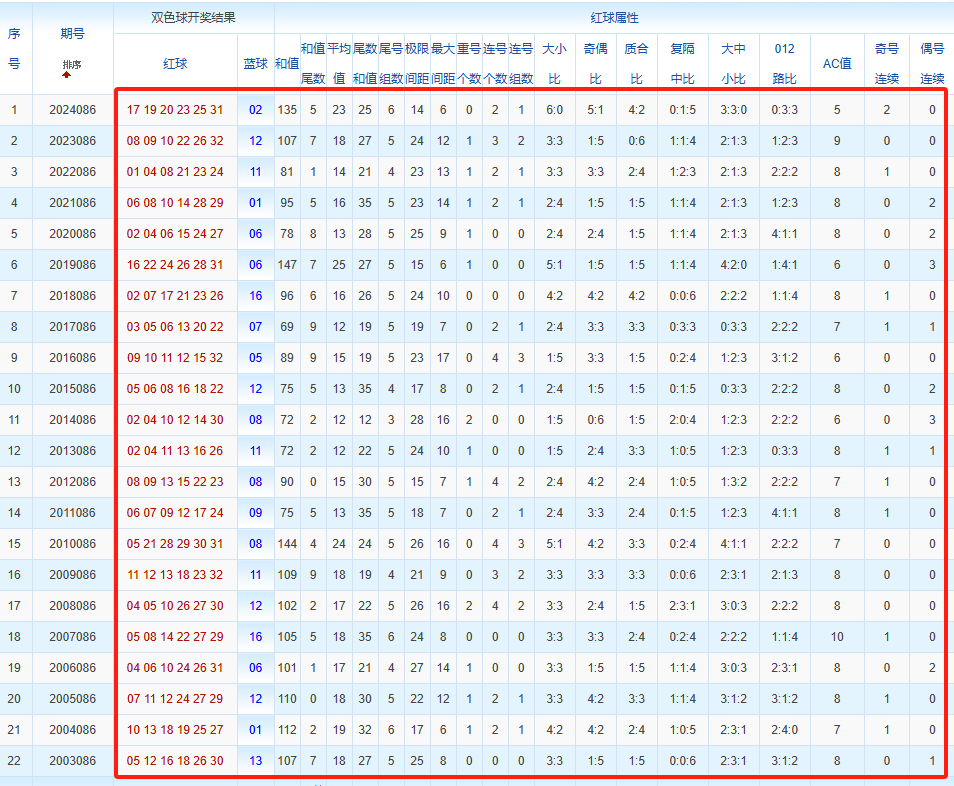This screenshot has height=786, width=954.
Task: Click red balls 07 11 12 24 27 29
Action: coord(175,700)
